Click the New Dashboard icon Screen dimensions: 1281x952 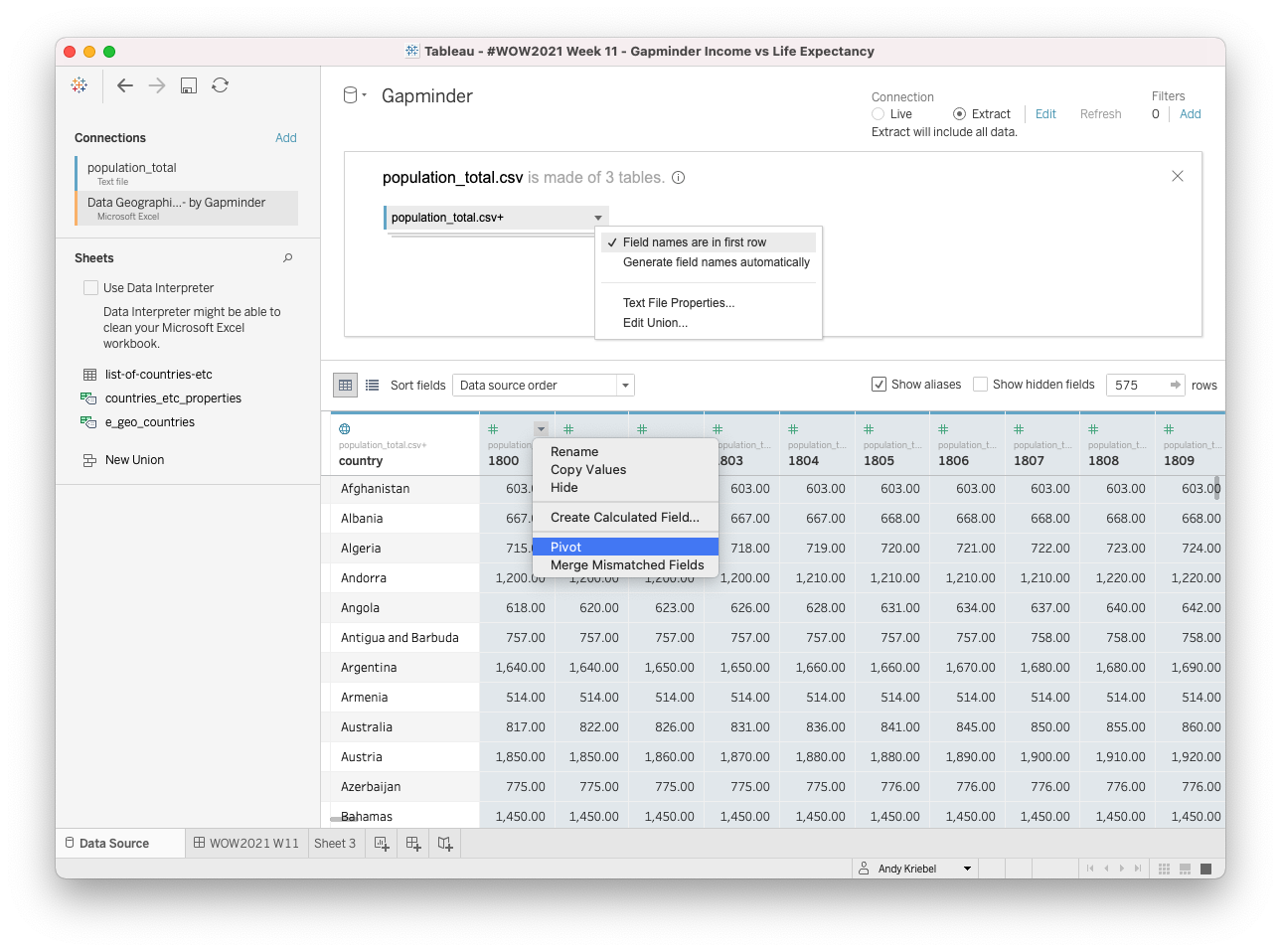pyautogui.click(x=413, y=844)
